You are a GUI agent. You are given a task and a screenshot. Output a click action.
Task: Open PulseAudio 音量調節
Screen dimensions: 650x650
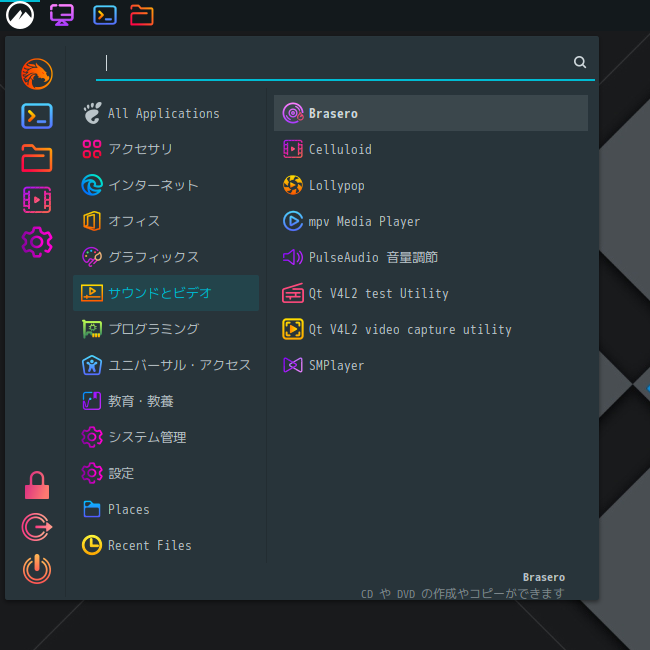[x=431, y=257]
